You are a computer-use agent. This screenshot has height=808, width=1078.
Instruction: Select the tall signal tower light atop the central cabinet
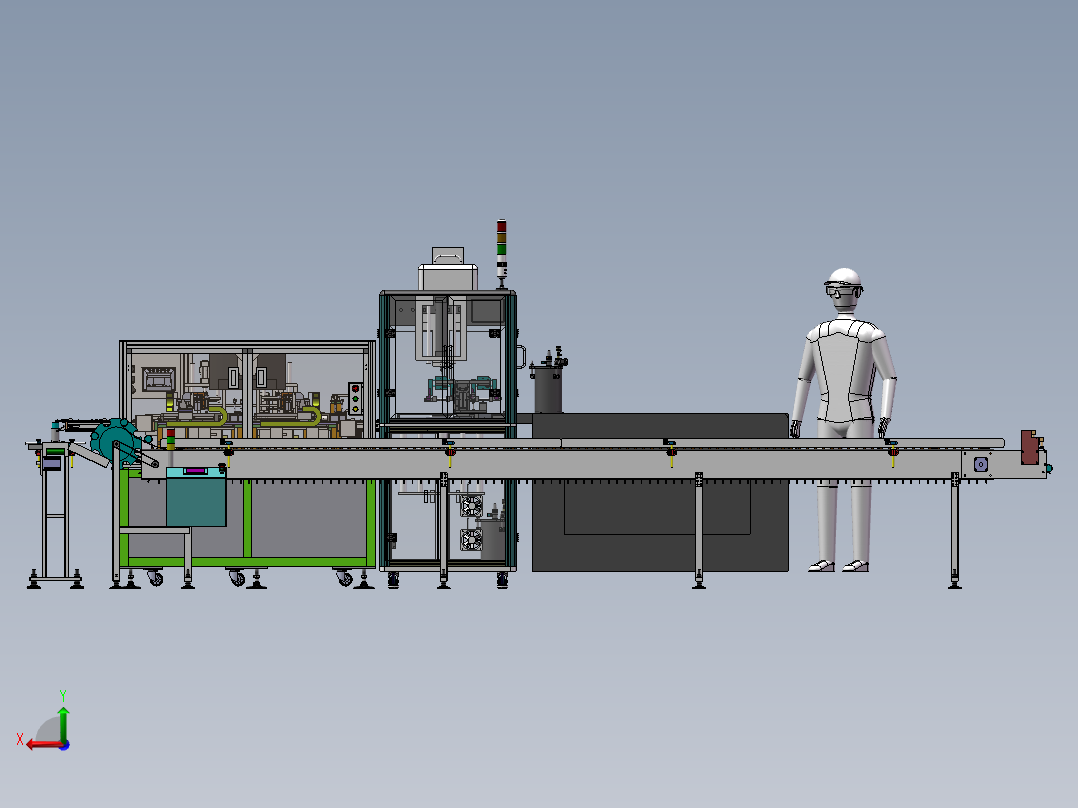pos(502,253)
